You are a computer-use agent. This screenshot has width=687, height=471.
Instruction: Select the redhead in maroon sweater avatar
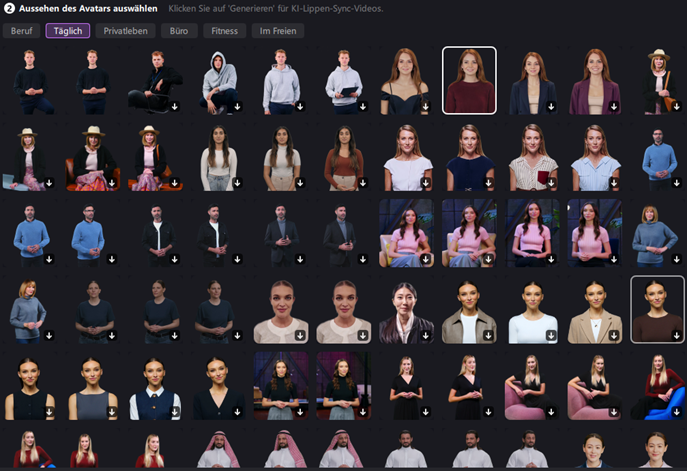point(469,80)
